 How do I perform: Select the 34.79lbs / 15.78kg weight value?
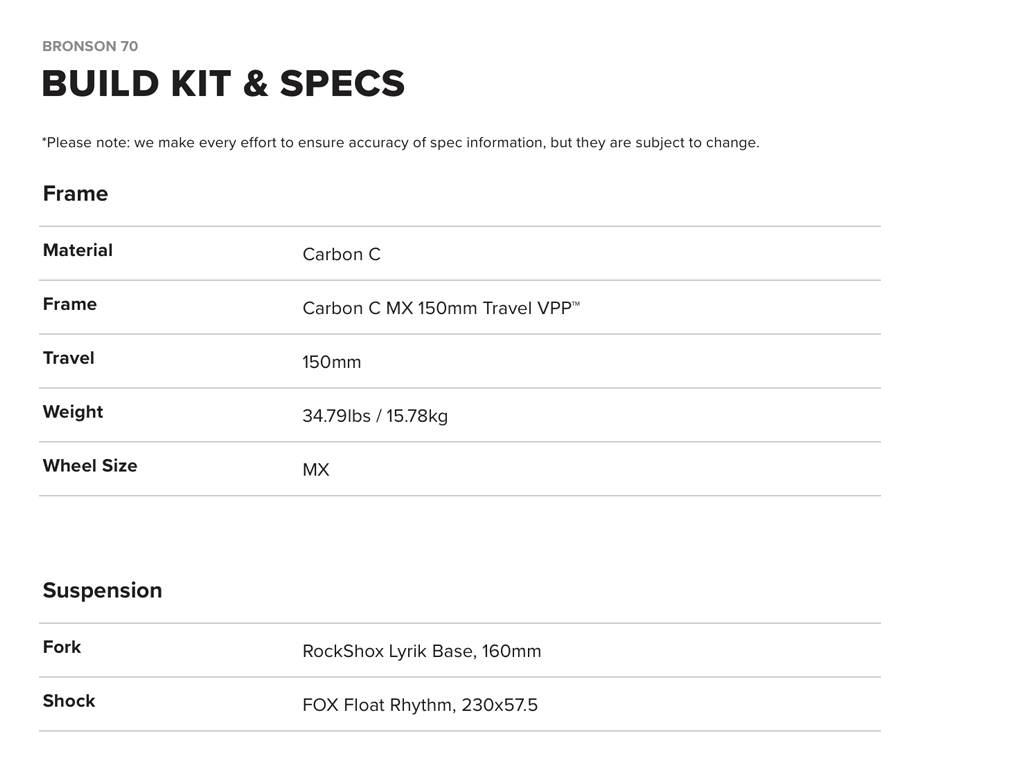point(375,416)
